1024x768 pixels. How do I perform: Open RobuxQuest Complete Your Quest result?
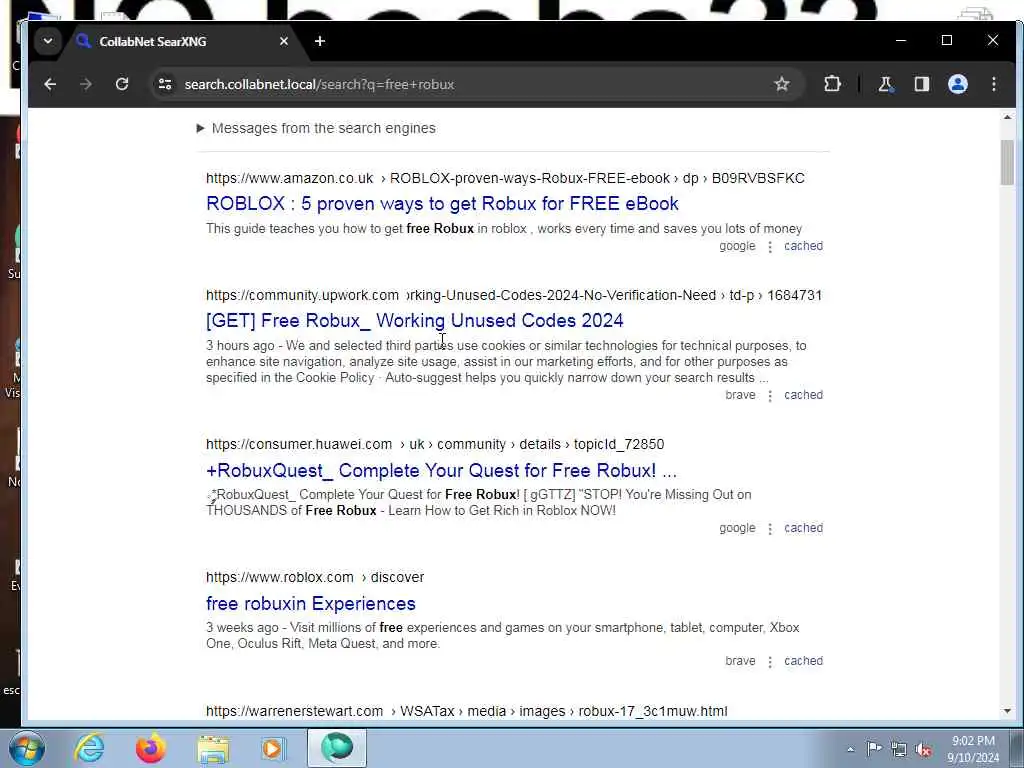click(x=441, y=470)
